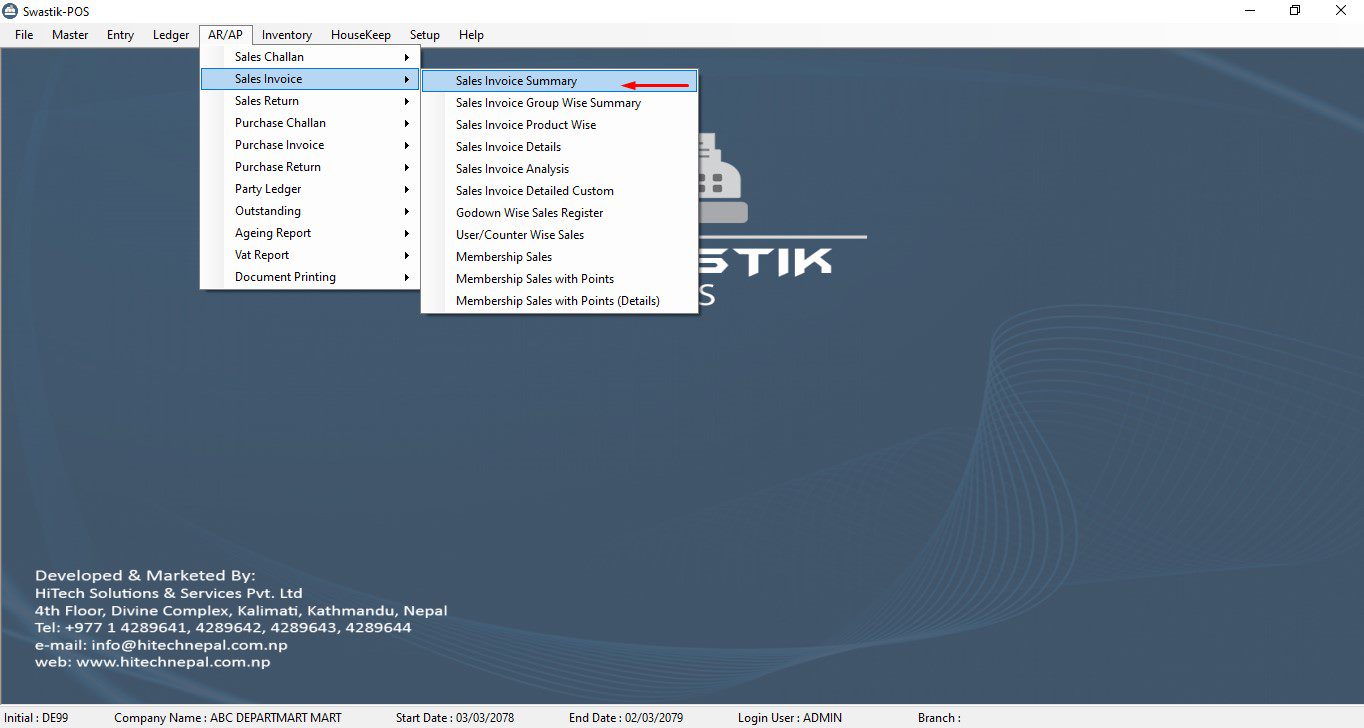Click the Swastik-POS title bar app icon
Screen dimensions: 1364x728
coord(10,10)
